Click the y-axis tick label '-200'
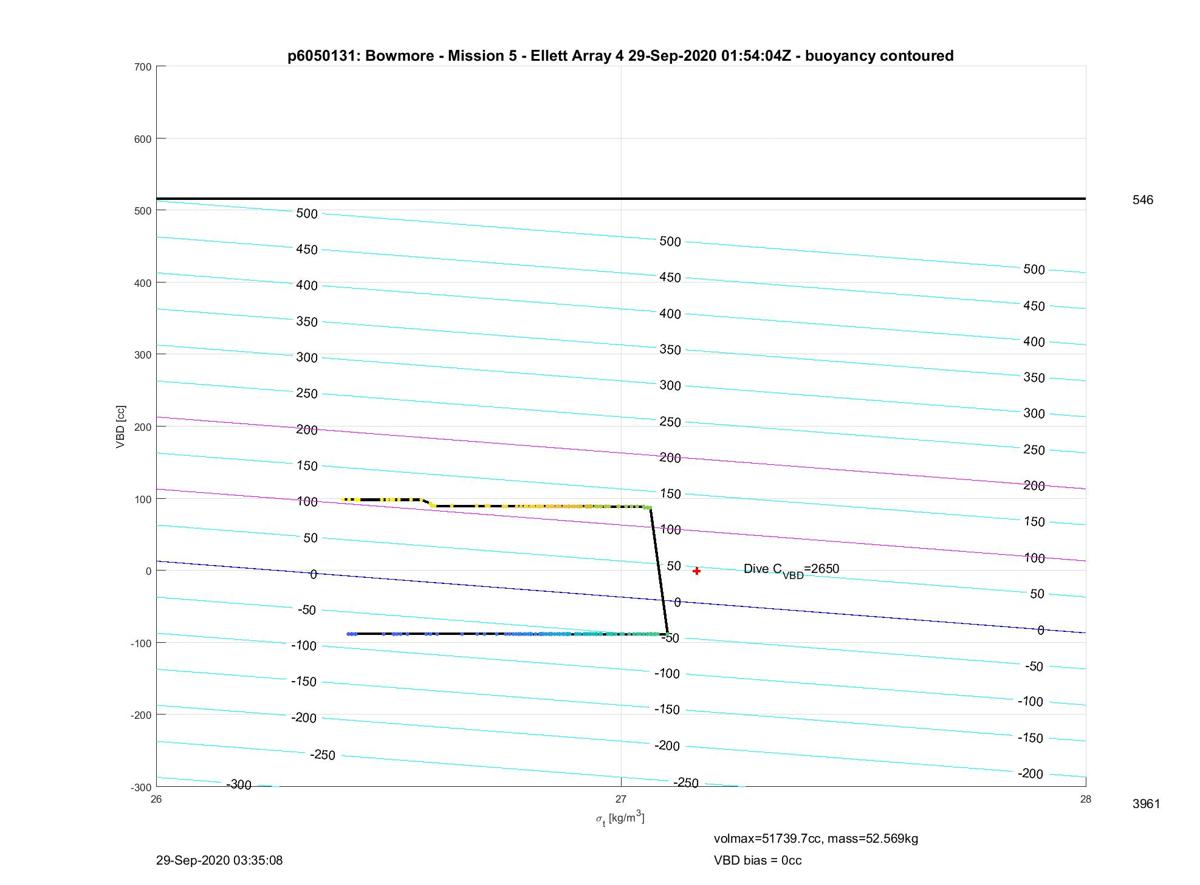The image size is (1200, 885). (139, 715)
